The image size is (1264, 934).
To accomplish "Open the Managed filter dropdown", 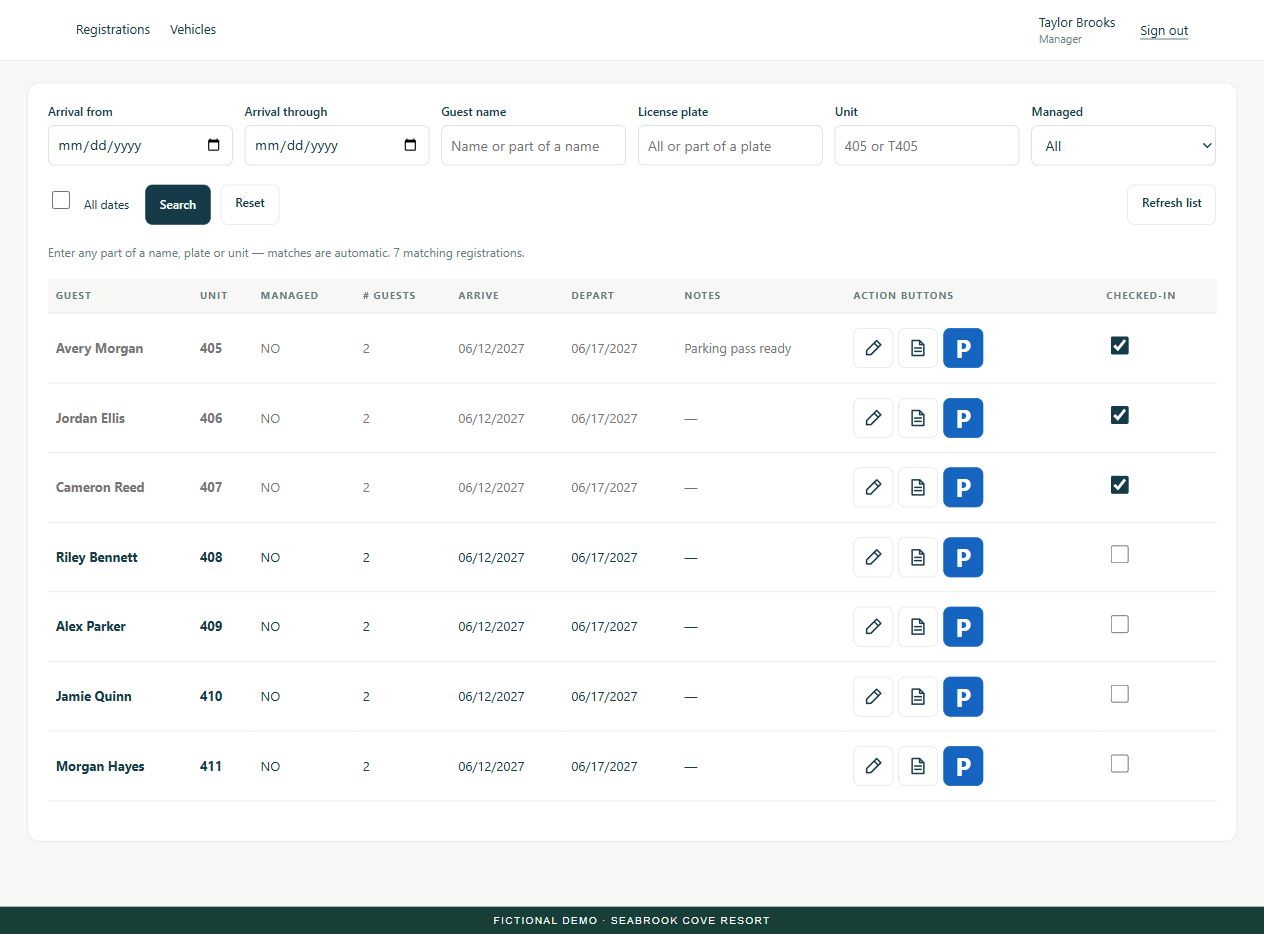I will [x=1123, y=145].
